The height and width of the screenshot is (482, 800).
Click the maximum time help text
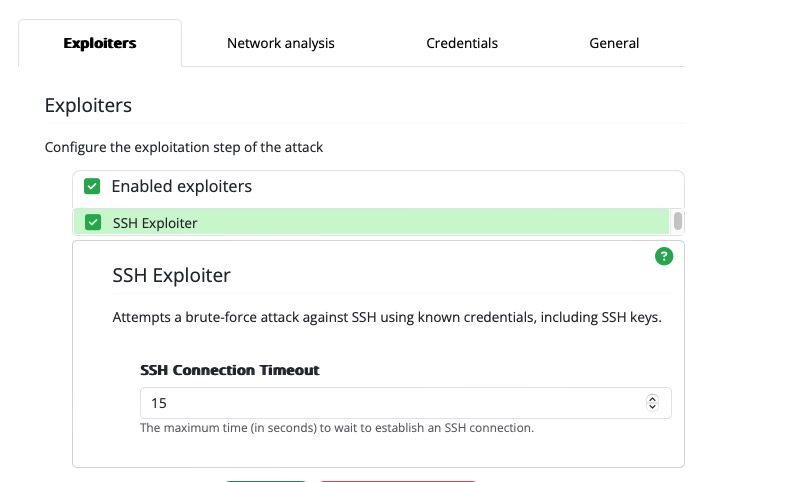(x=337, y=428)
